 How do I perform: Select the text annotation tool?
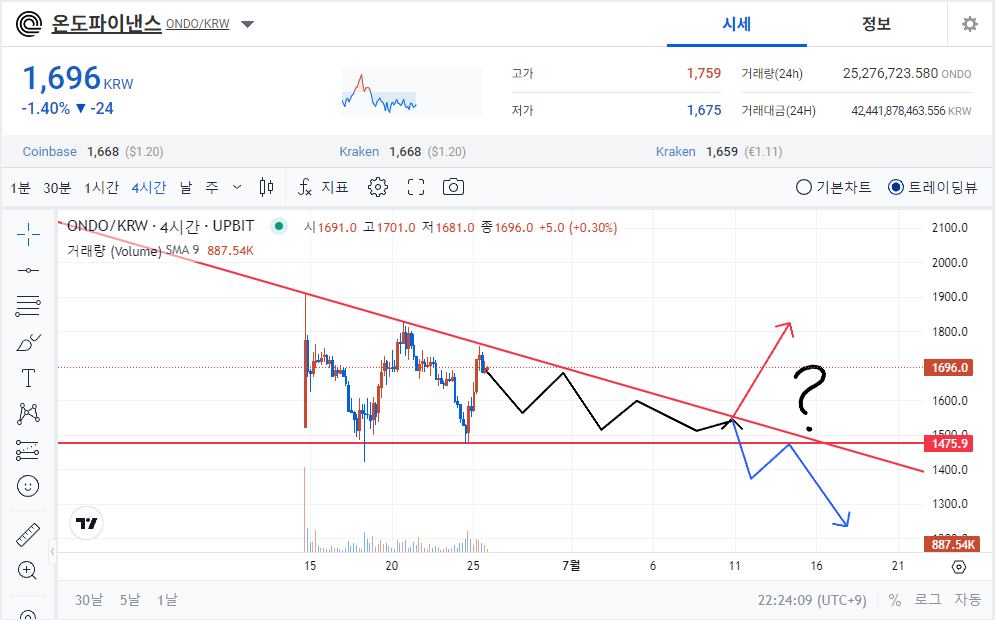tap(28, 378)
